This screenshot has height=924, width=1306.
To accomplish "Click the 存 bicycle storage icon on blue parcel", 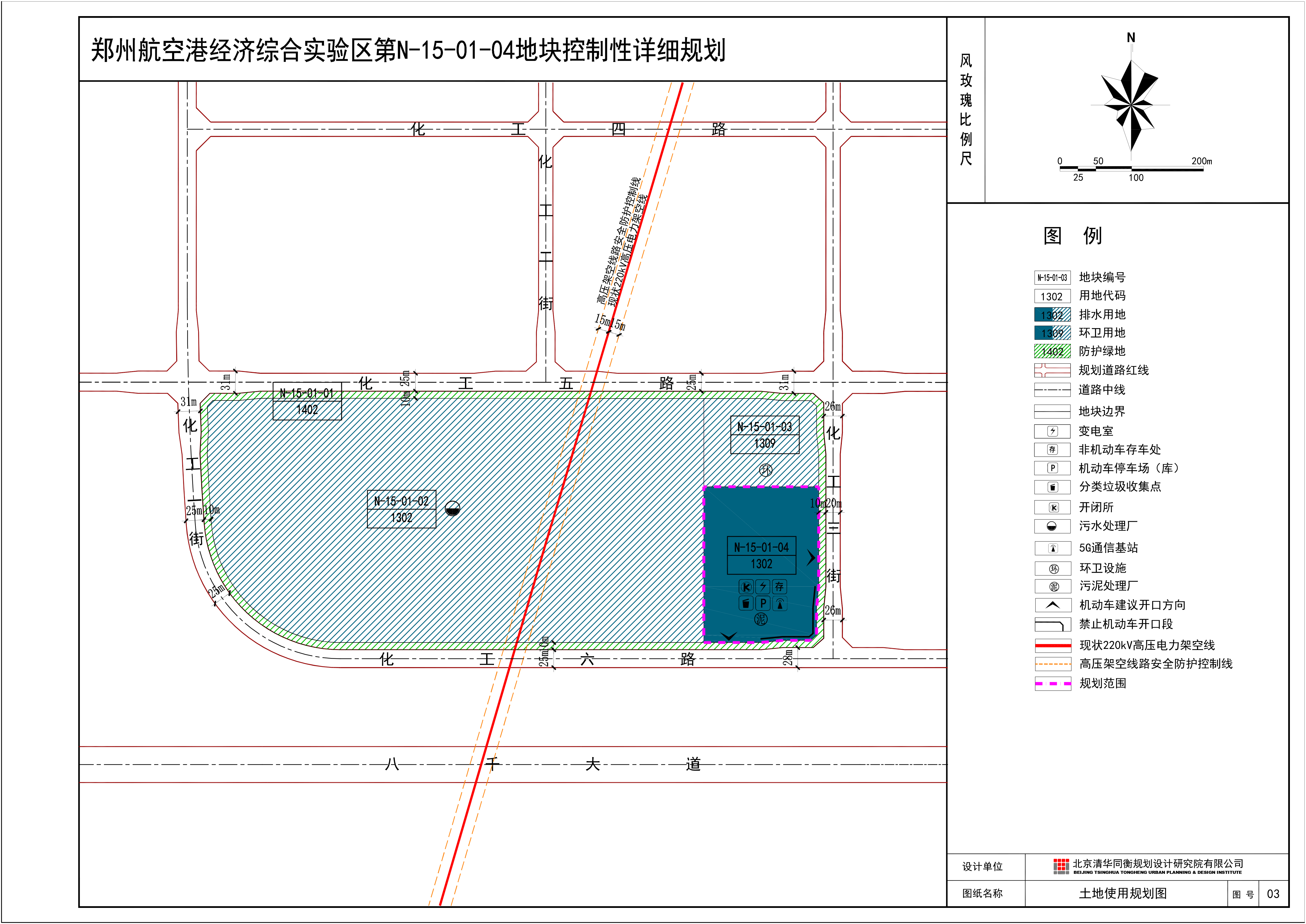I will pyautogui.click(x=780, y=587).
